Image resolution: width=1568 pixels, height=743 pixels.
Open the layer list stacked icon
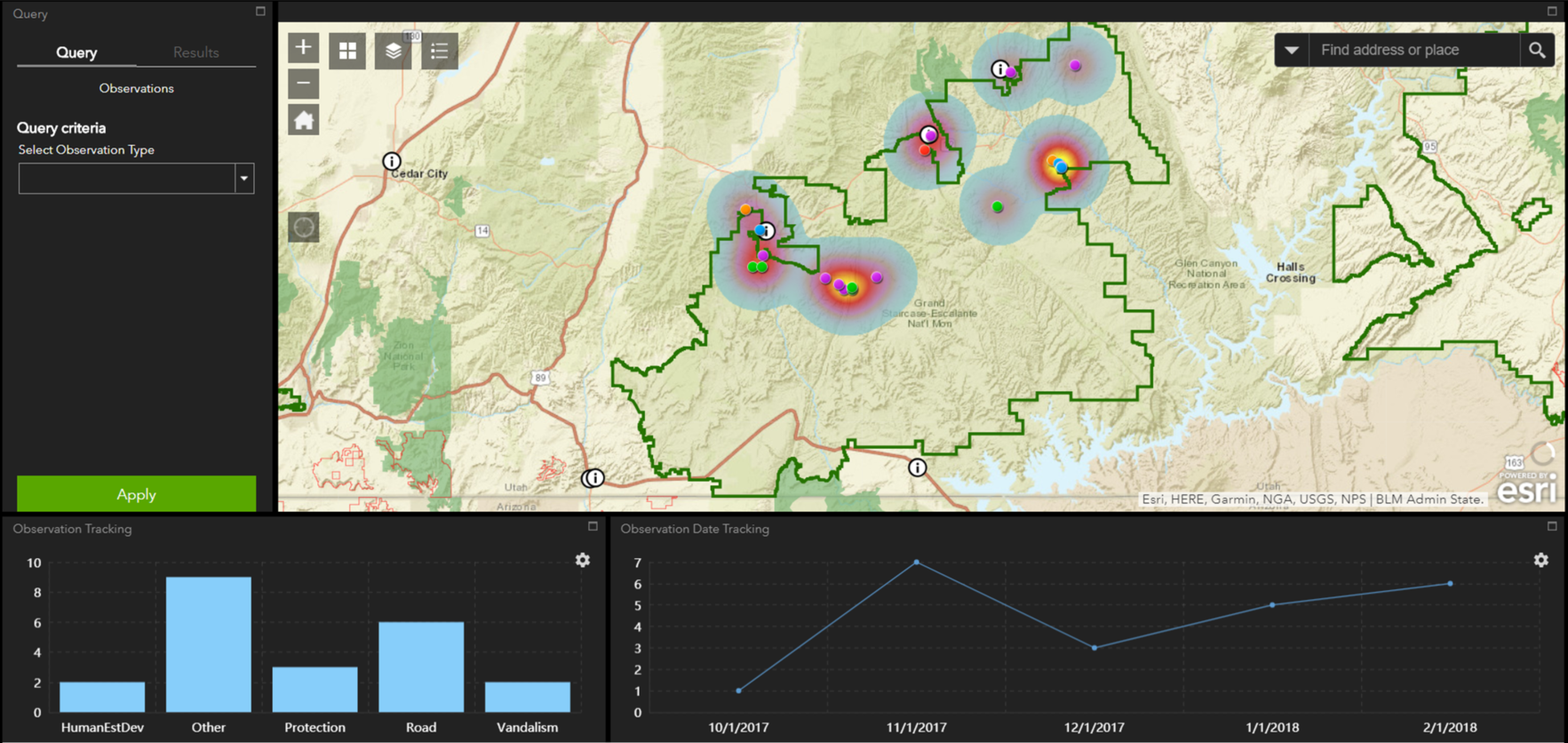coord(393,51)
